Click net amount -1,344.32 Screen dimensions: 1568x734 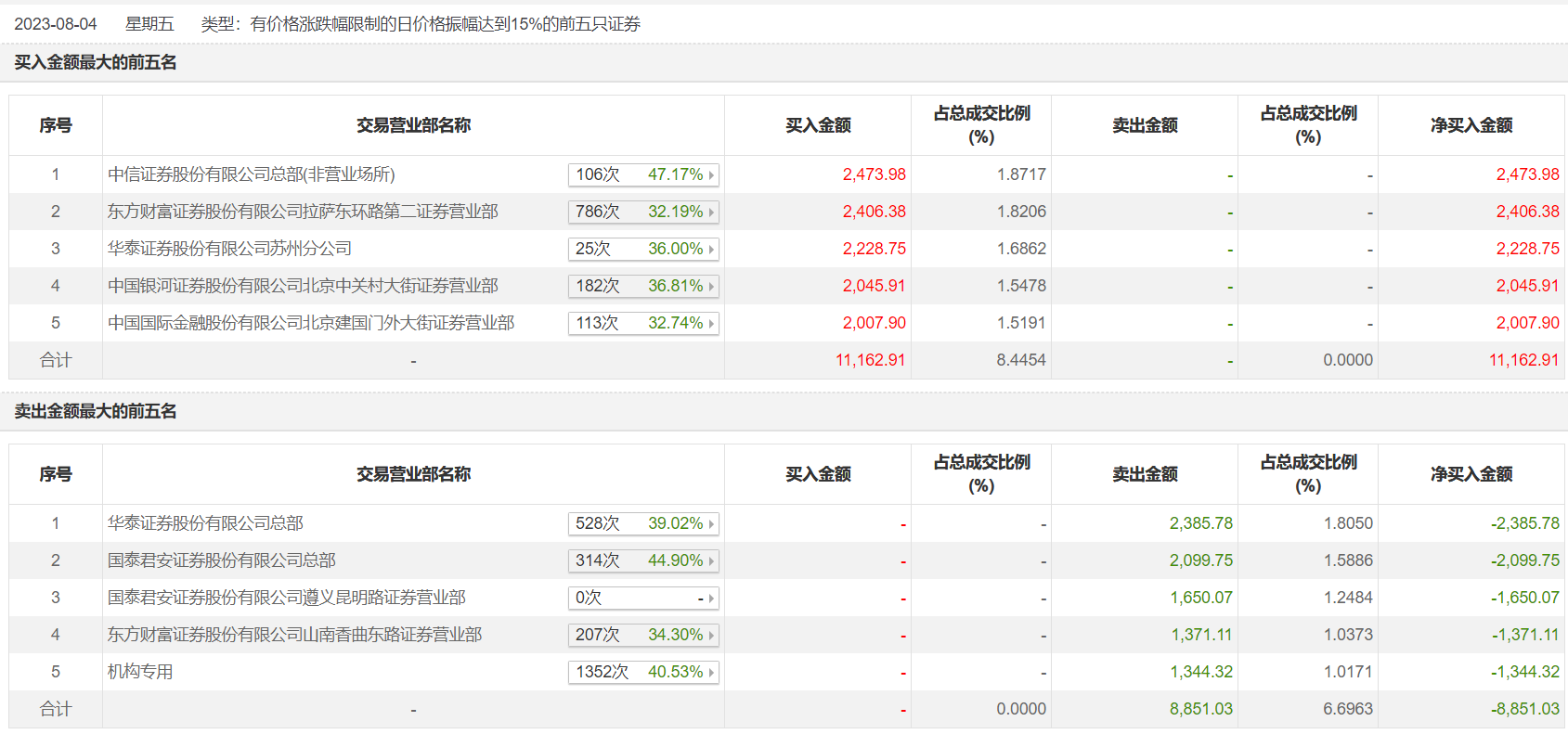(x=1525, y=672)
